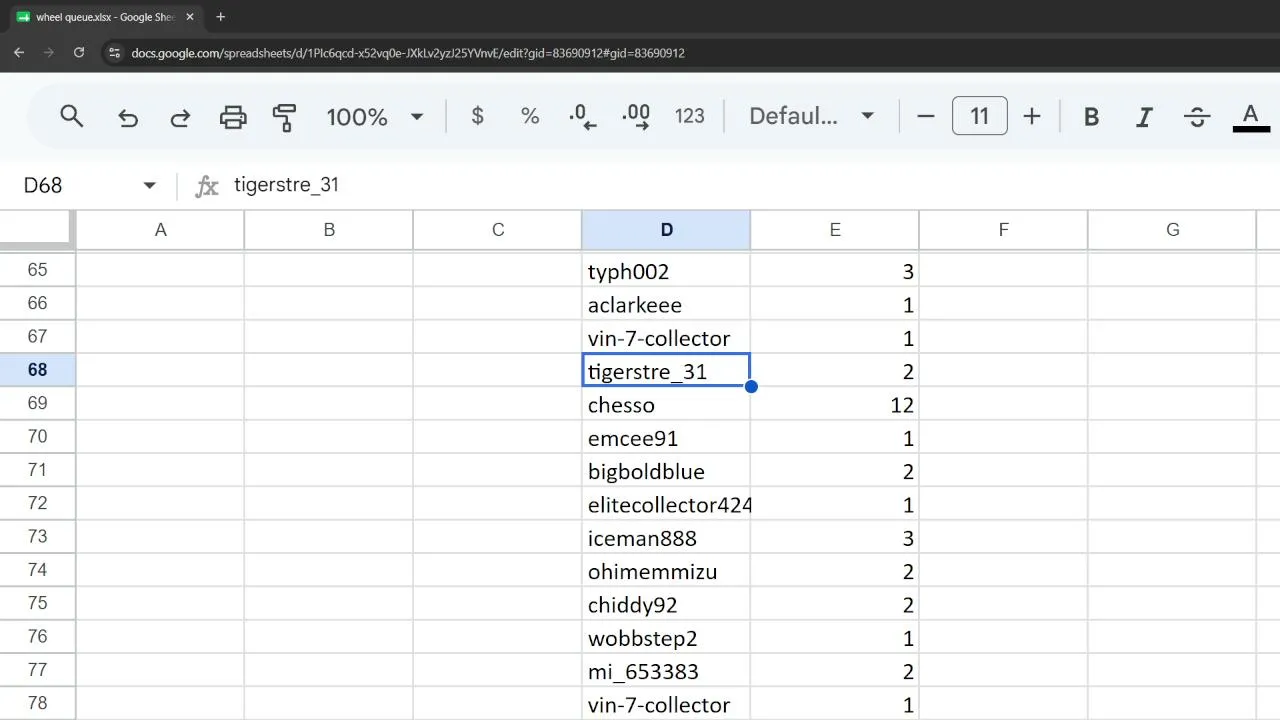Select column B header
The width and height of the screenshot is (1280, 720).
click(x=329, y=230)
